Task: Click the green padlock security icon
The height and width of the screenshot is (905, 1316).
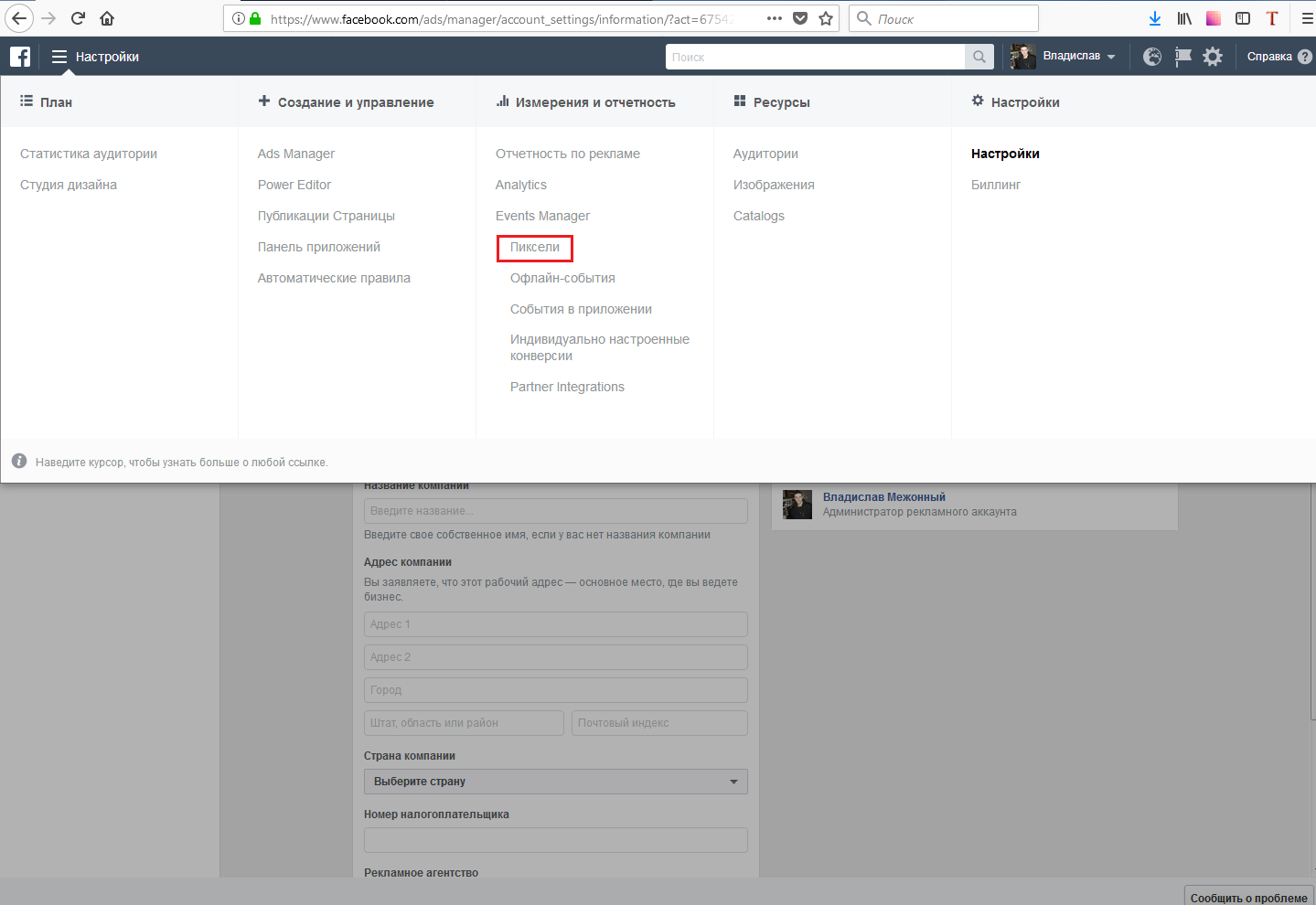Action: [x=255, y=18]
